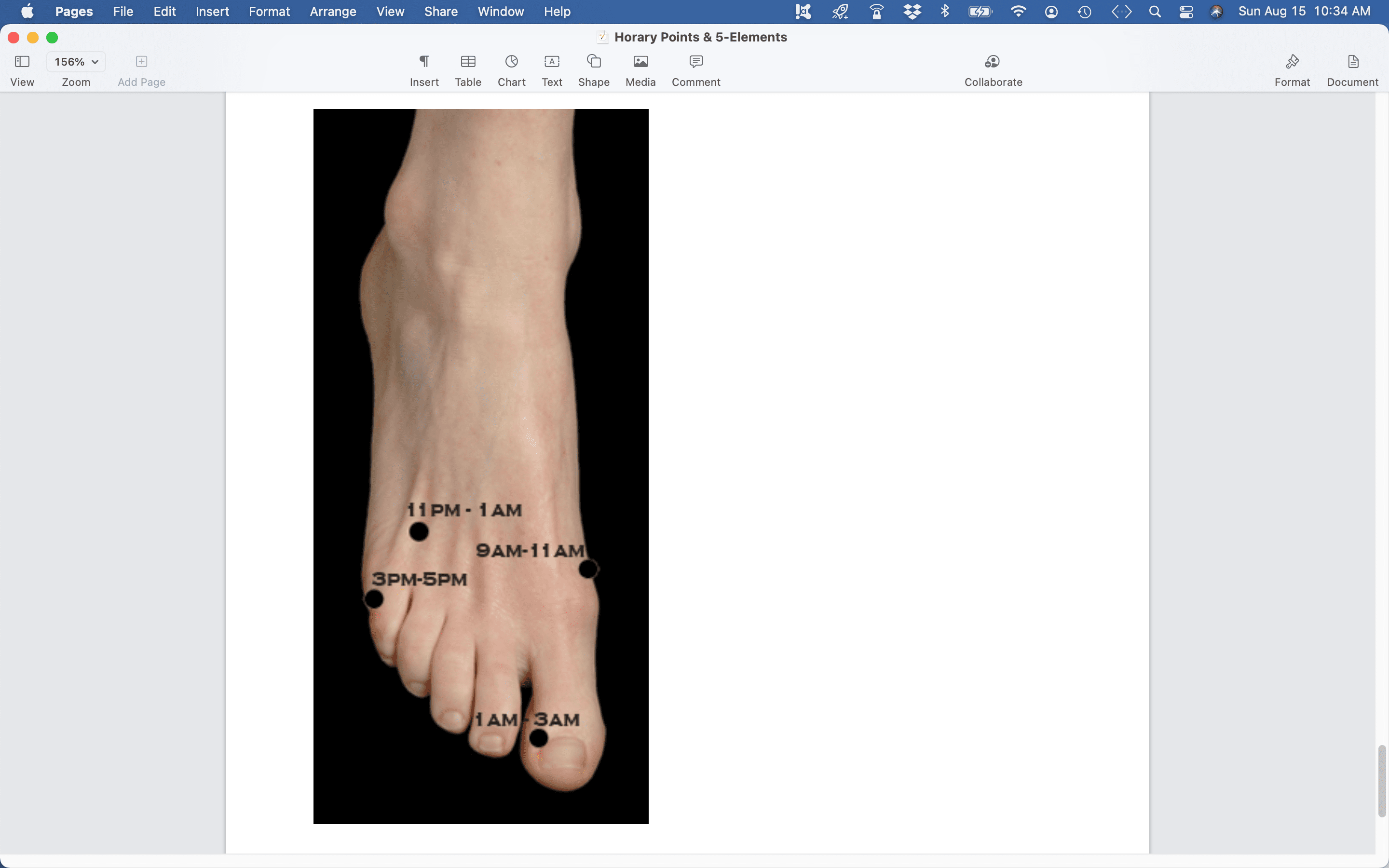
Task: Expand the 156% zoom dropdown
Action: click(76, 62)
